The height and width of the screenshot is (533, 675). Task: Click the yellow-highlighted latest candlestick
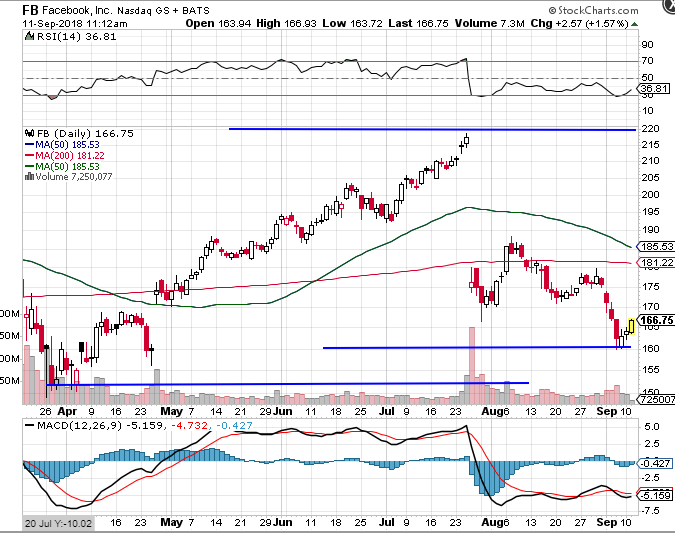(631, 326)
